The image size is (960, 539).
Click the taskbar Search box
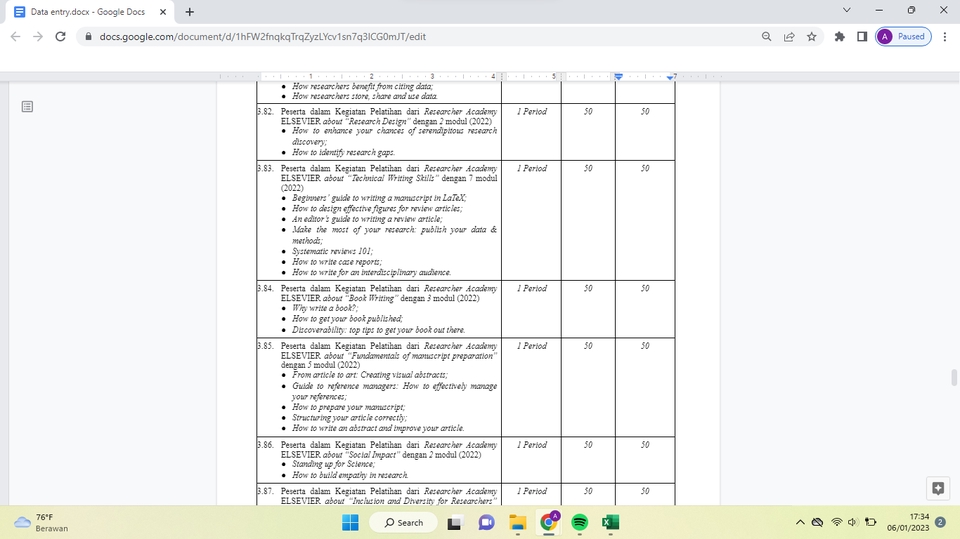(x=404, y=522)
